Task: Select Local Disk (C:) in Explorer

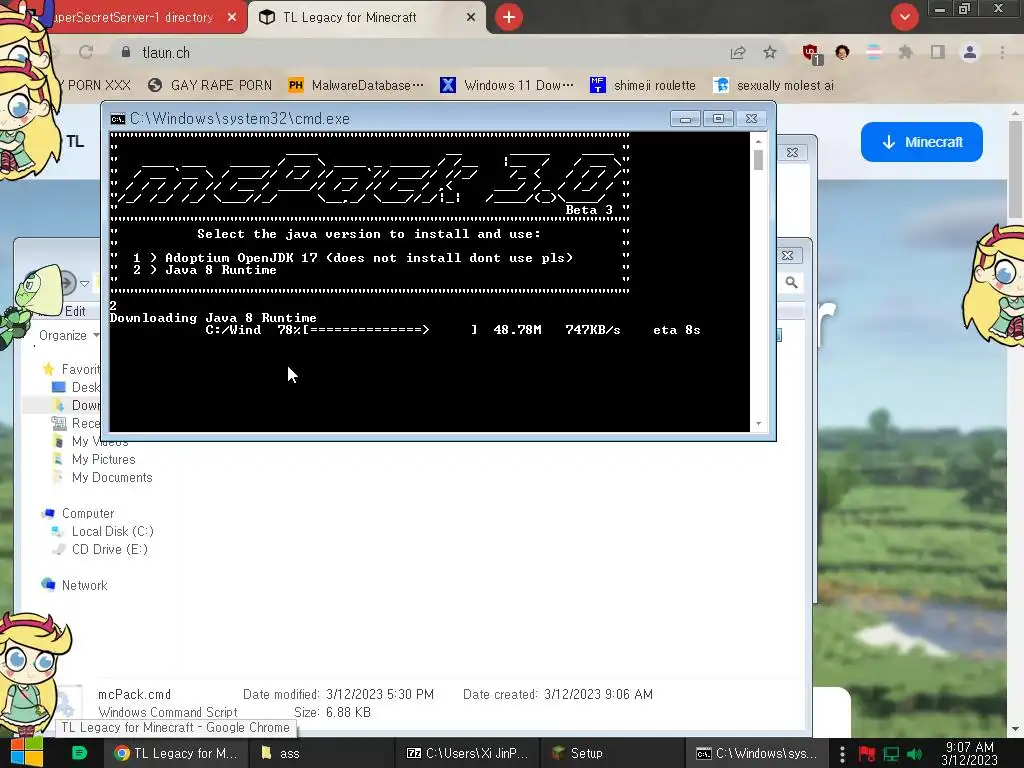Action: (x=104, y=532)
